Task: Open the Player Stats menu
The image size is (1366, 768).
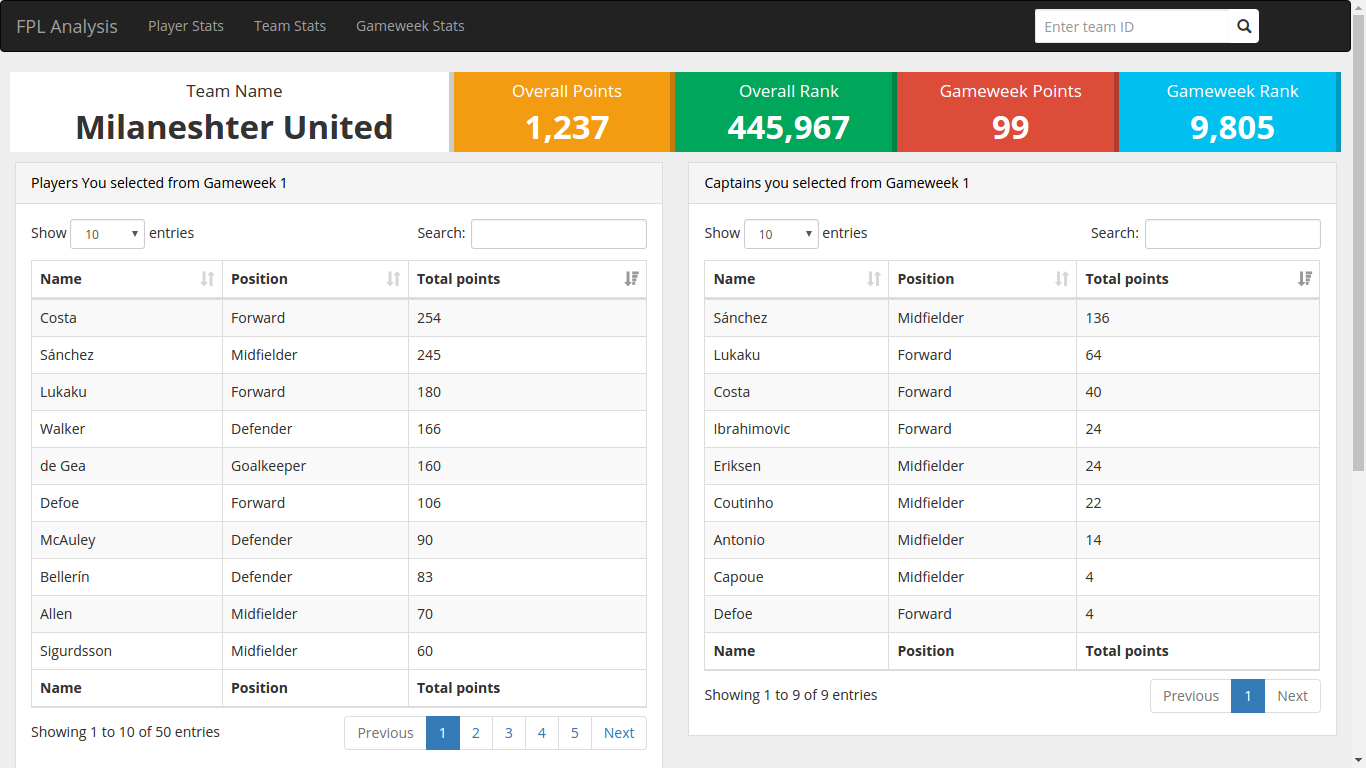Action: click(186, 26)
